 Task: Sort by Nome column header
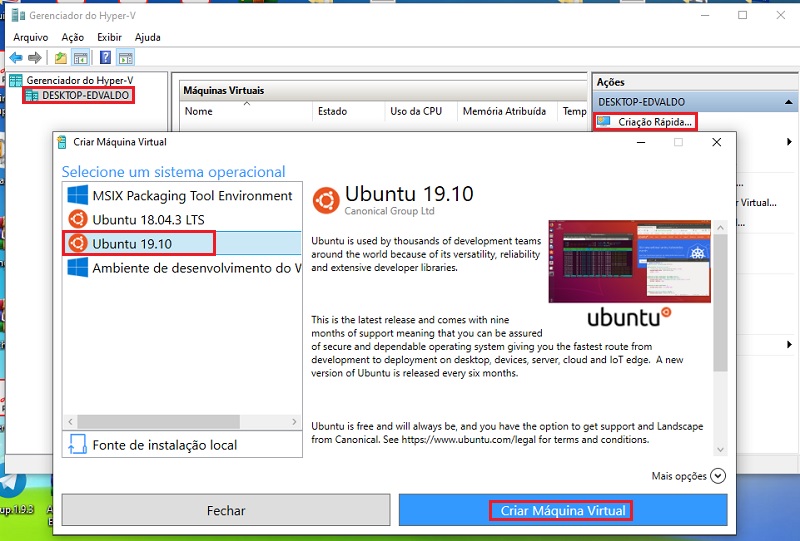tap(246, 111)
